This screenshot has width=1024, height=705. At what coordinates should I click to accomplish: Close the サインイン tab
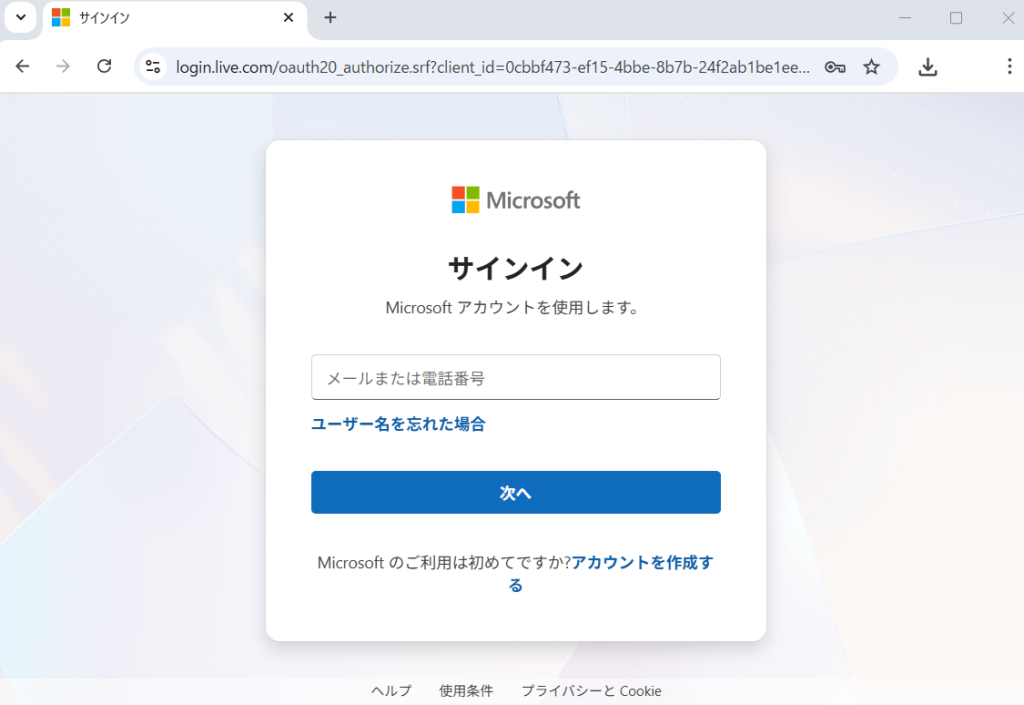pyautogui.click(x=288, y=18)
